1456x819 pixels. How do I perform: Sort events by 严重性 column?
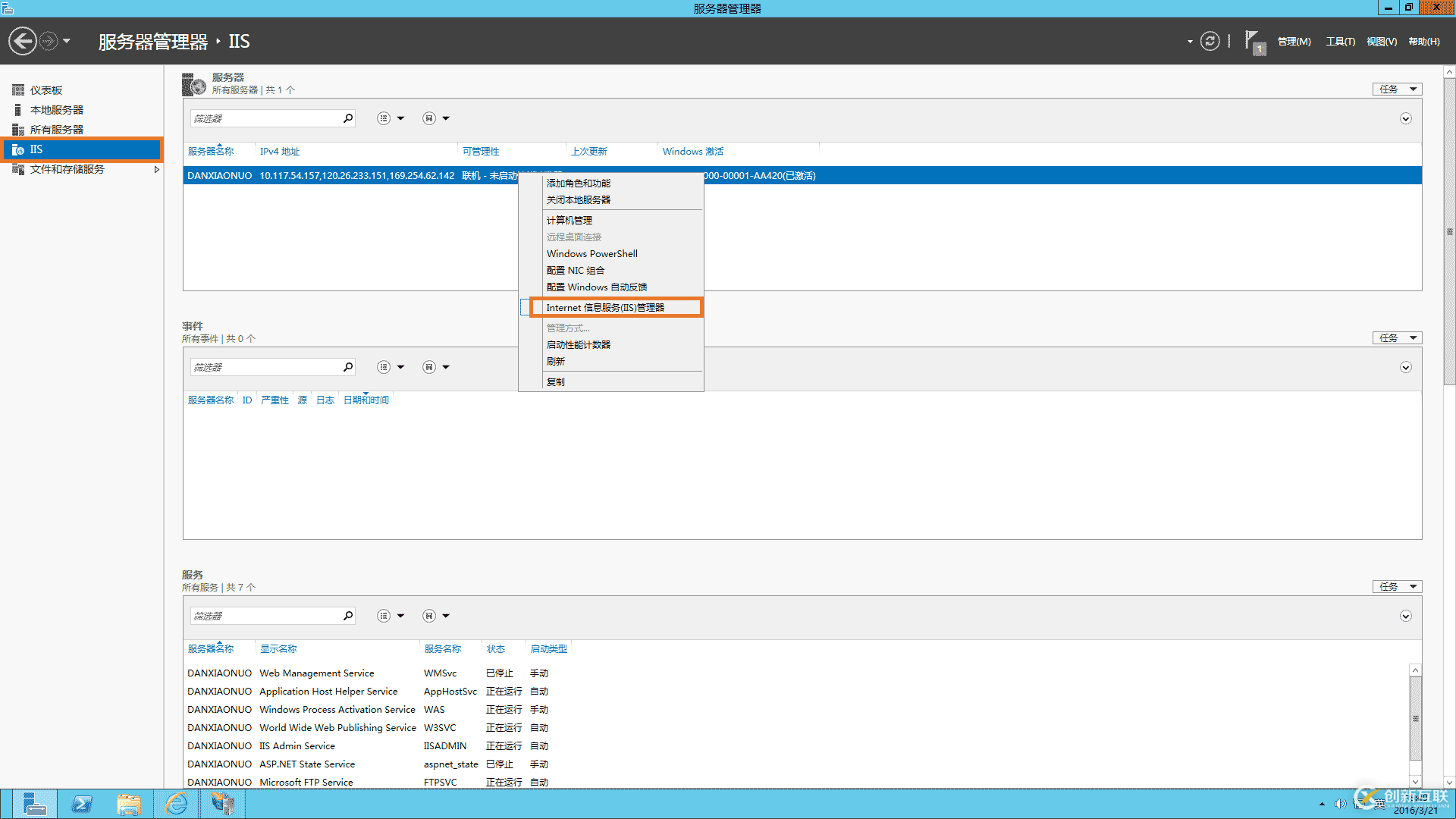click(275, 400)
